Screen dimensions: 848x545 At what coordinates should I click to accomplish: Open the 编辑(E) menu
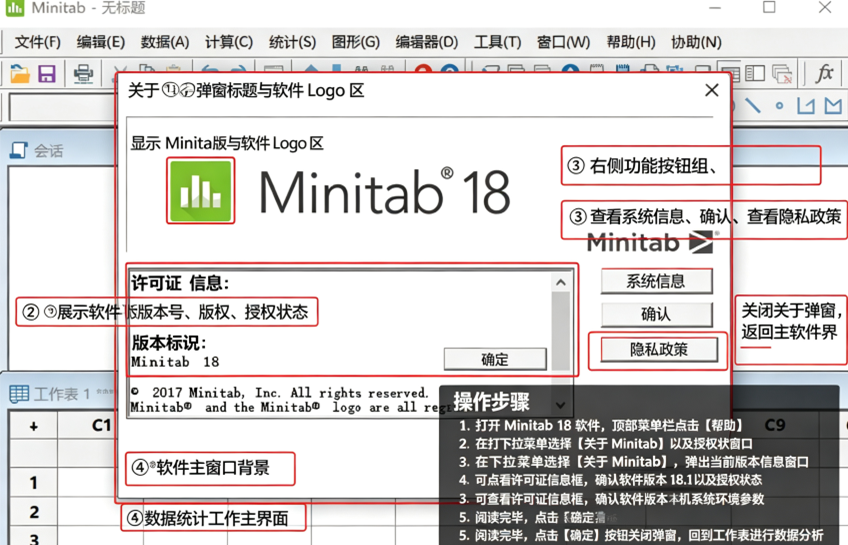[101, 42]
